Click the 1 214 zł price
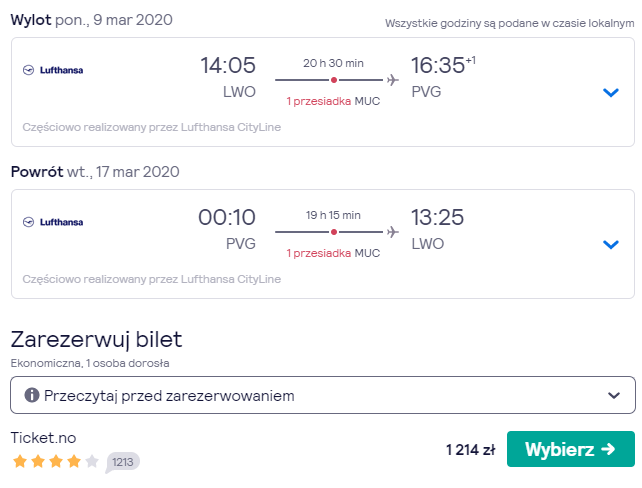 click(x=470, y=450)
